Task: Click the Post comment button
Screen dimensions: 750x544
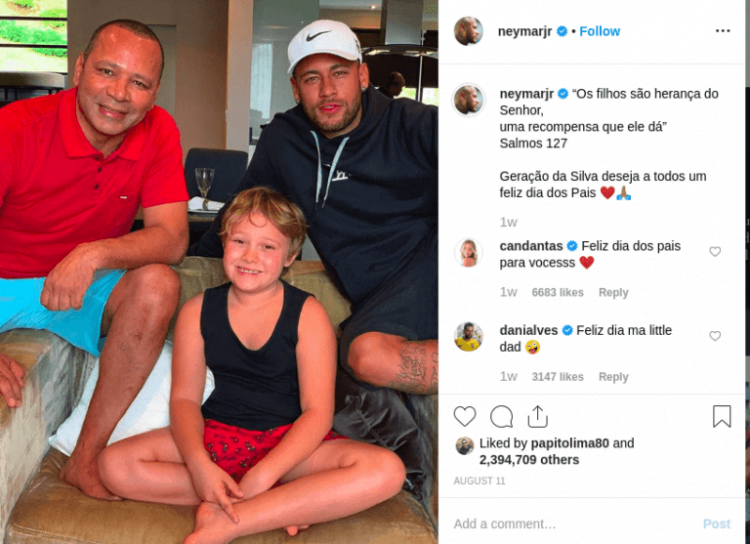Action: click(x=717, y=524)
